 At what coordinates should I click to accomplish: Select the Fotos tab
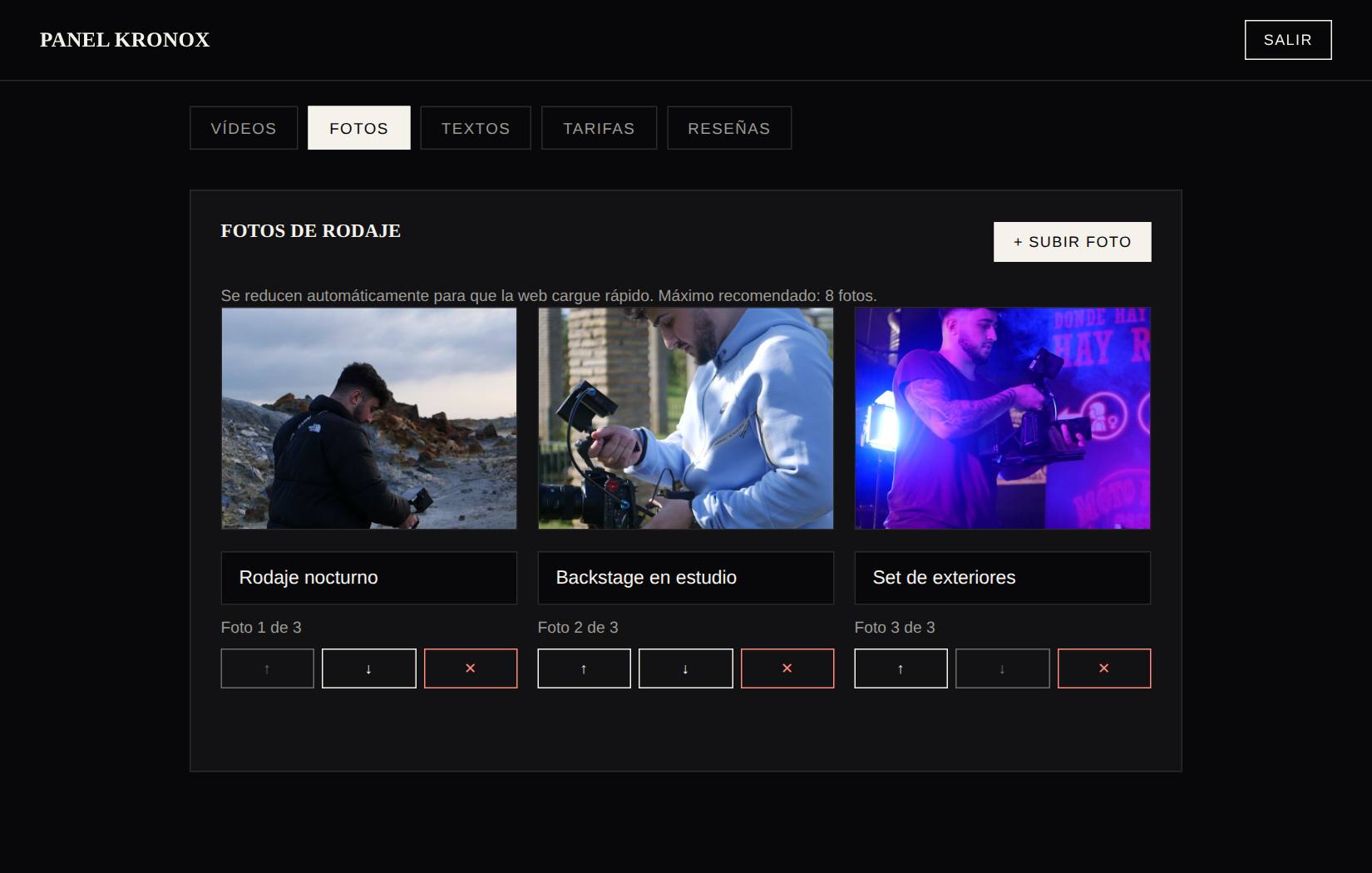(359, 128)
